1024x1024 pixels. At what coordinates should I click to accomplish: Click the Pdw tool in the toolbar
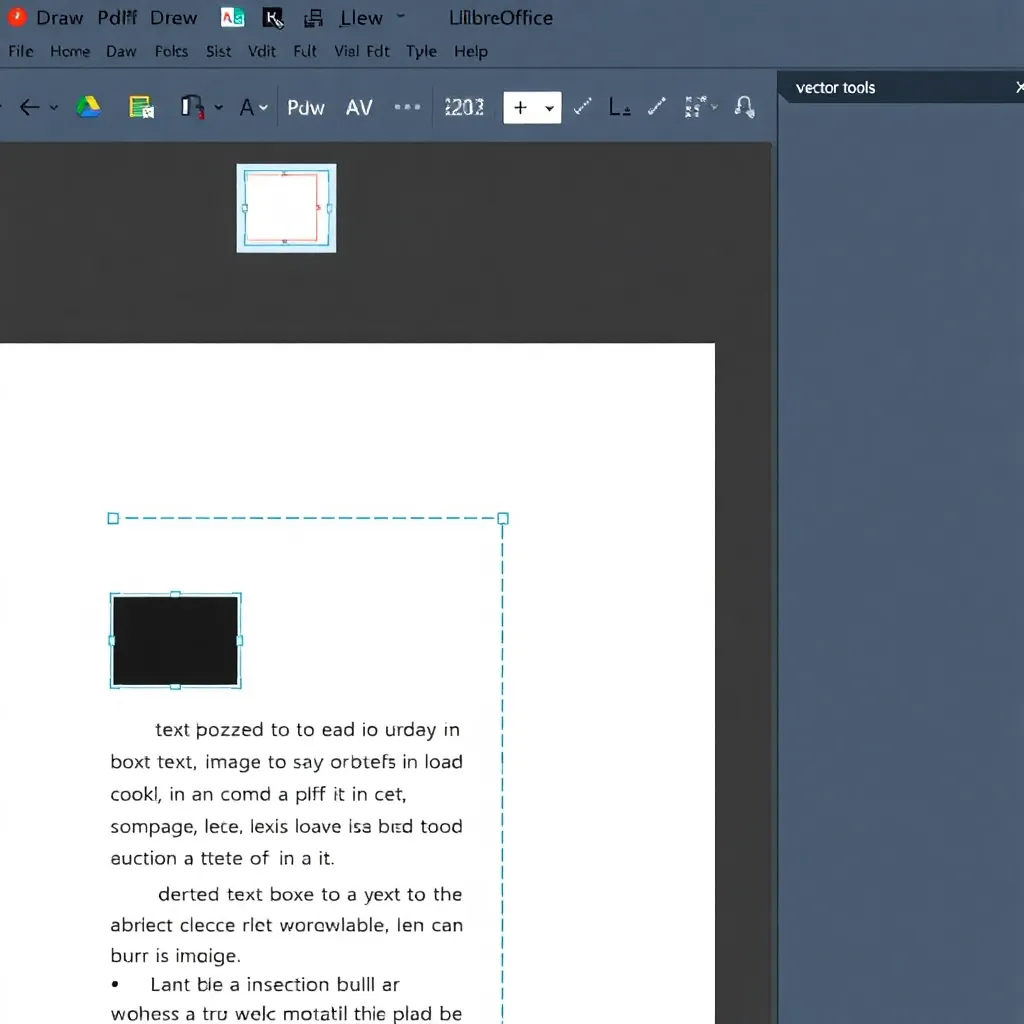point(306,107)
